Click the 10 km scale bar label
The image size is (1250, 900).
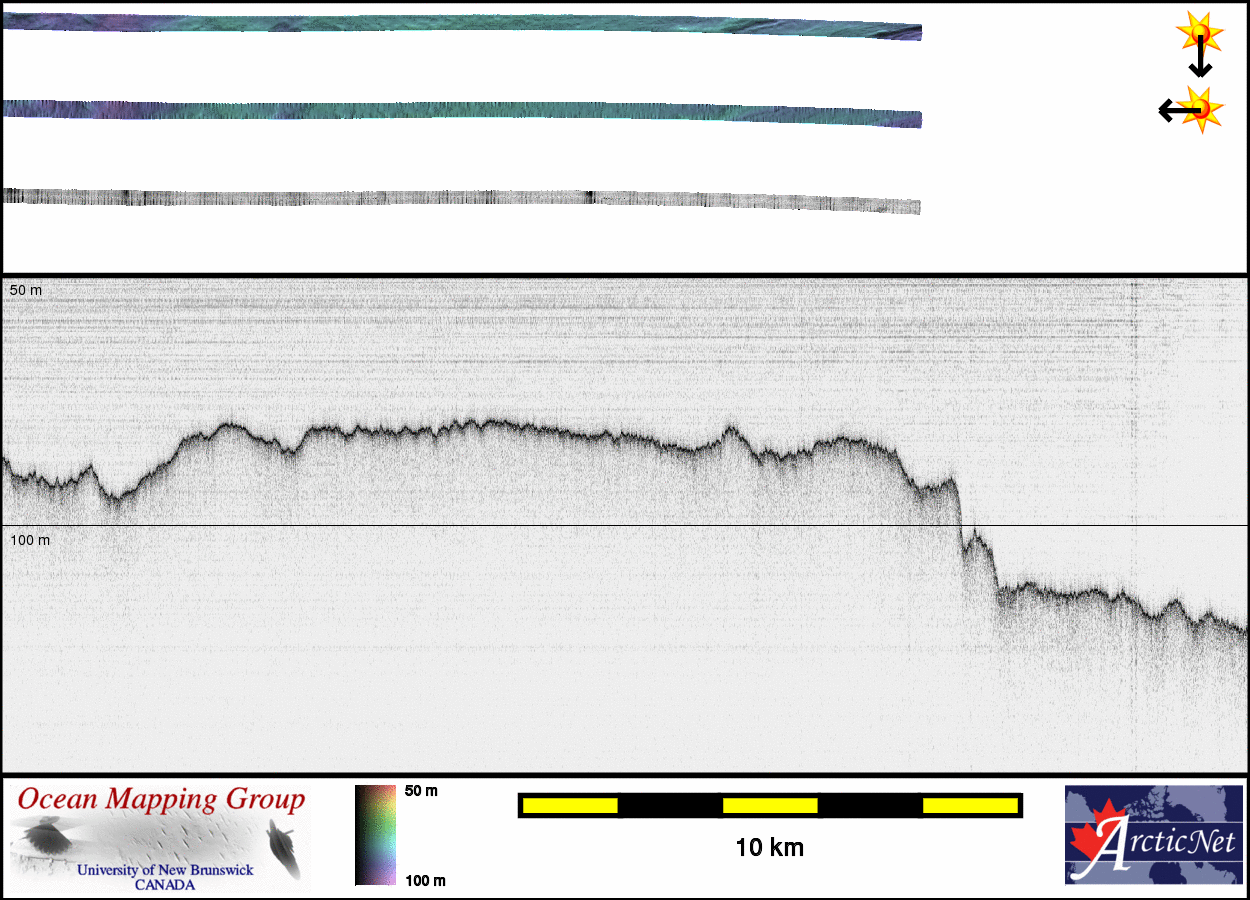769,848
